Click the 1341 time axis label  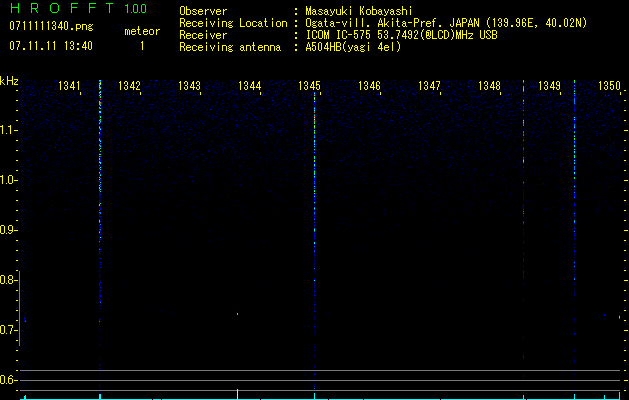click(x=69, y=86)
